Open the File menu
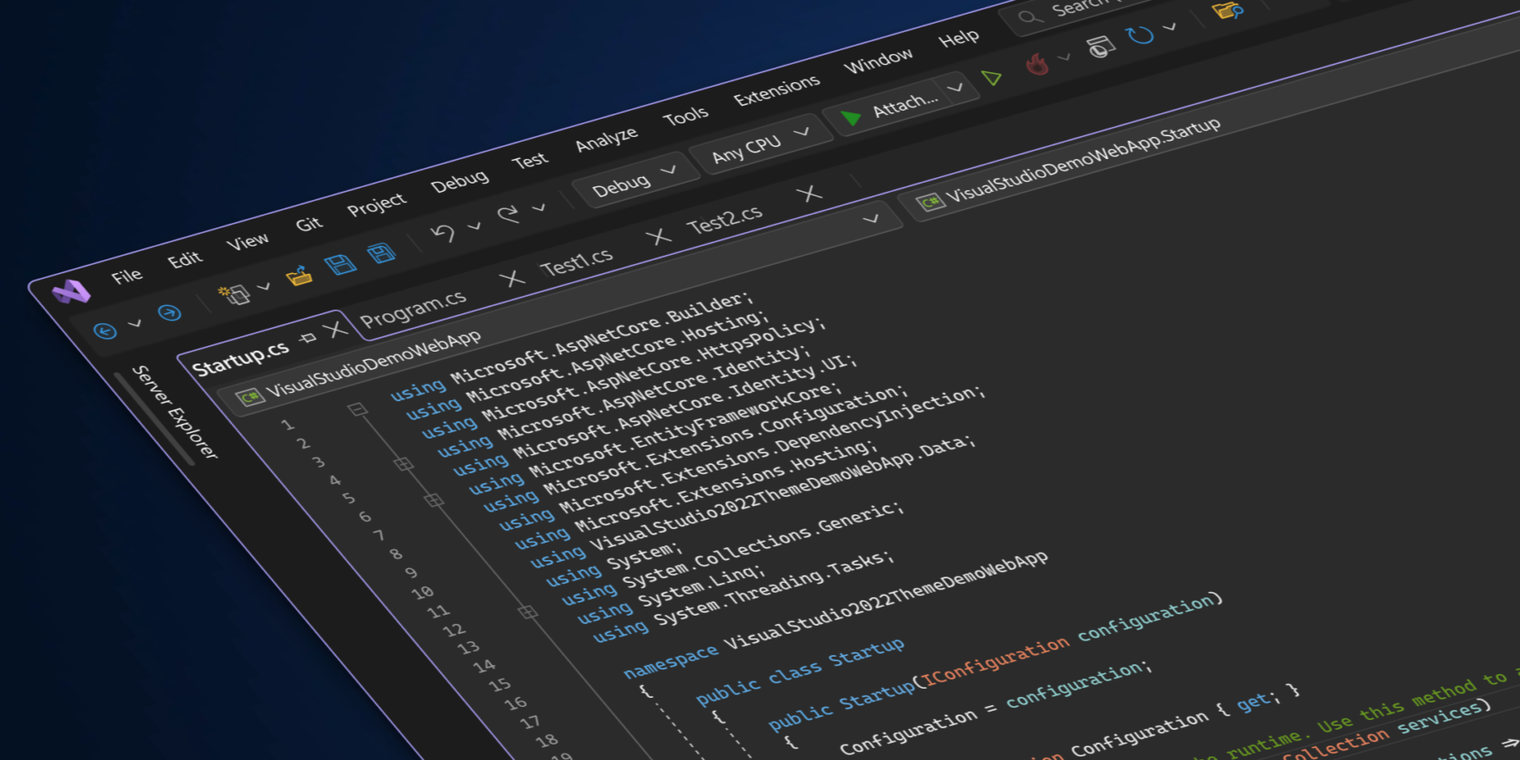Image resolution: width=1520 pixels, height=760 pixels. [x=127, y=276]
